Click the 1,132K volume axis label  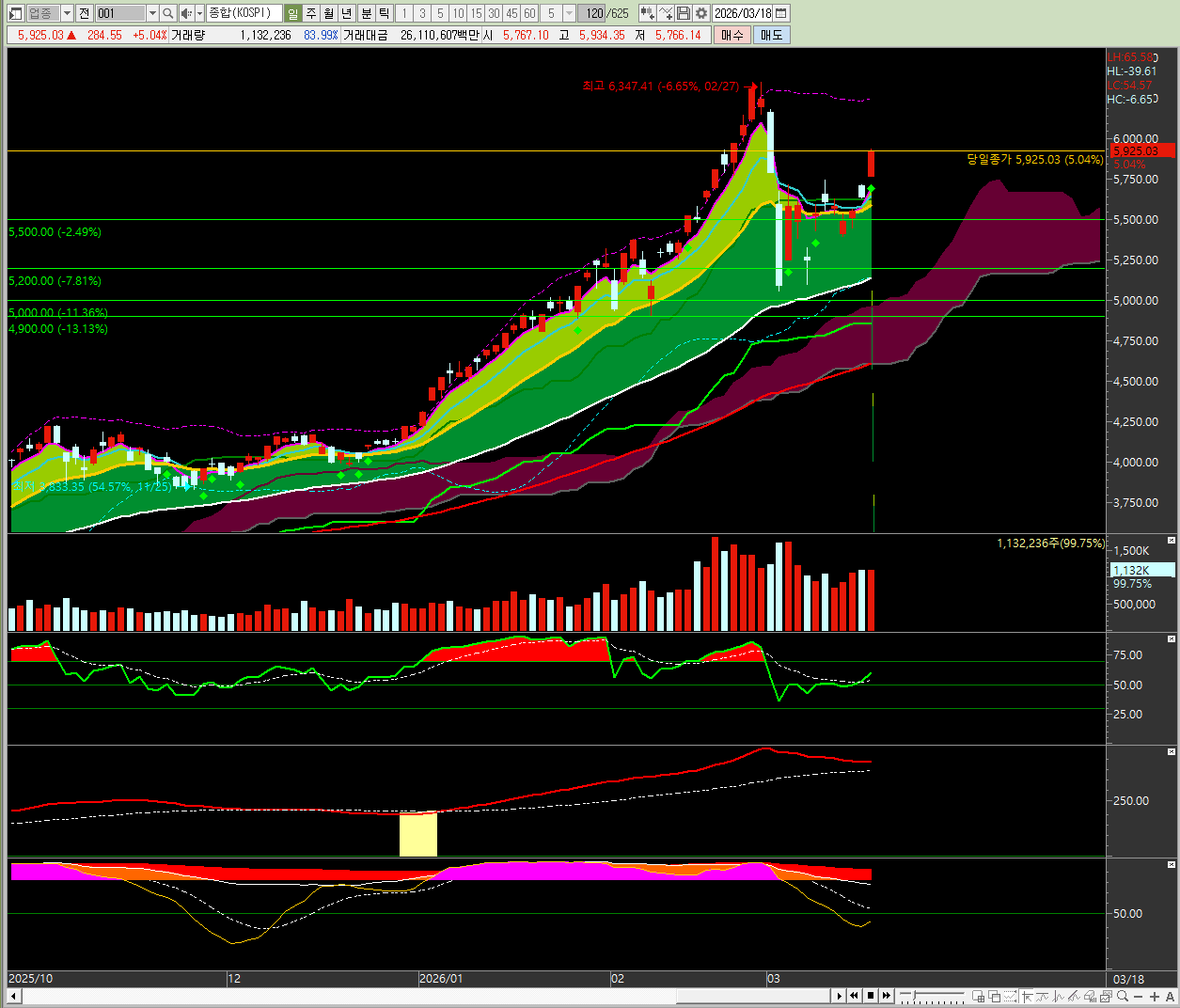[1142, 570]
